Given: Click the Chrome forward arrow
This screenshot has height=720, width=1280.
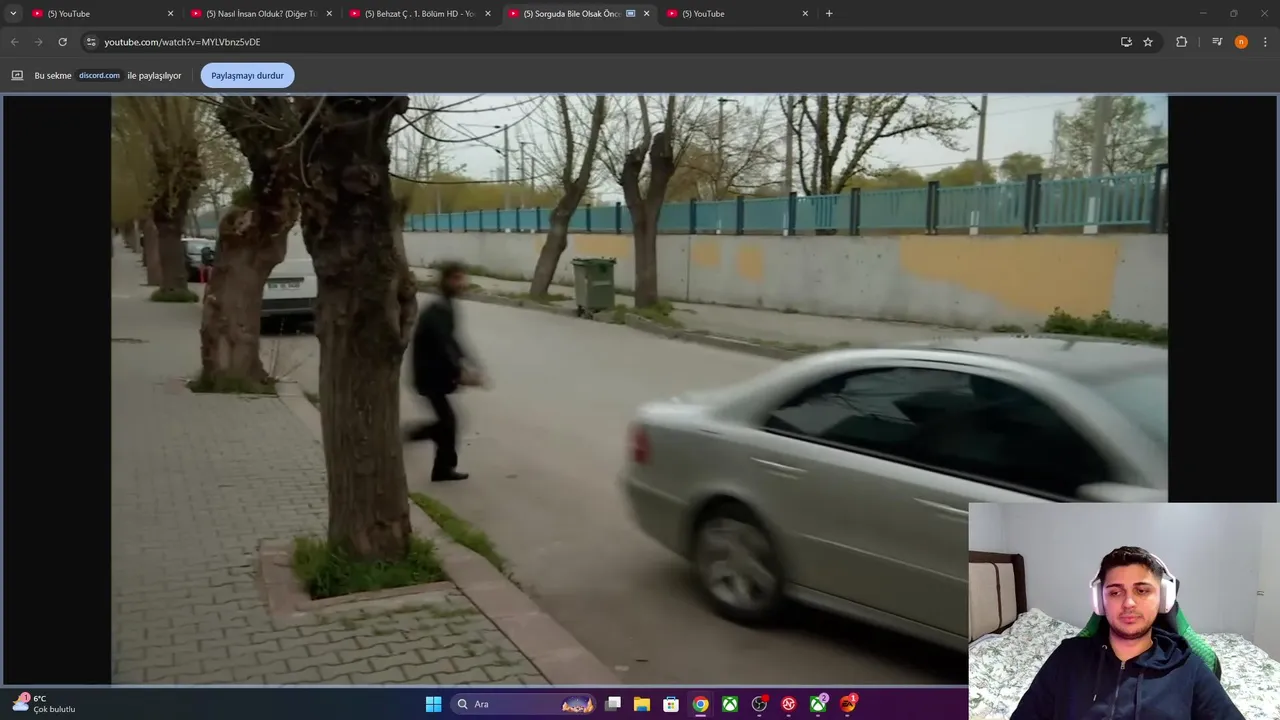Looking at the screenshot, I should tap(38, 42).
